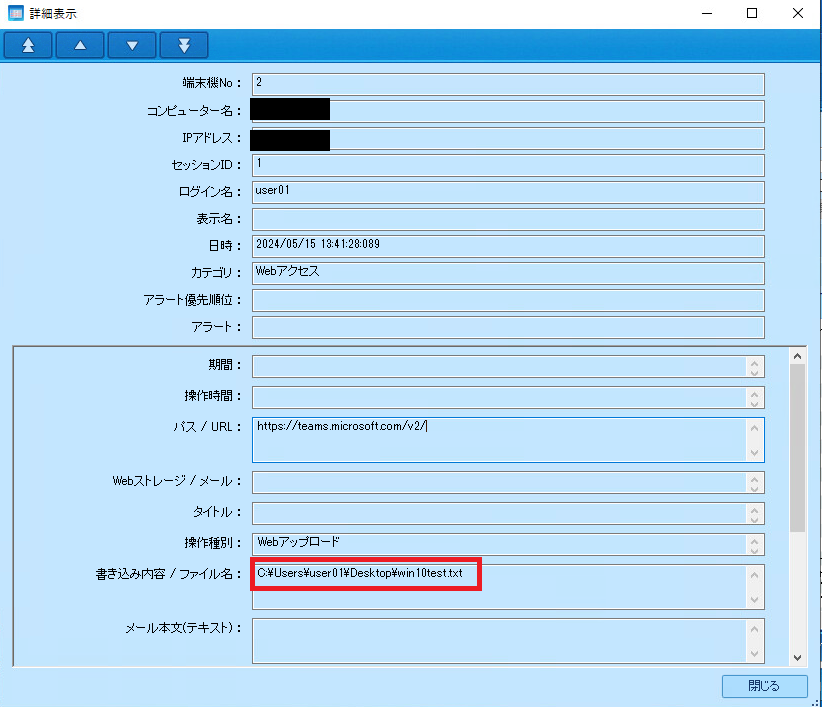Click the file path win10test.txt field

[500, 585]
